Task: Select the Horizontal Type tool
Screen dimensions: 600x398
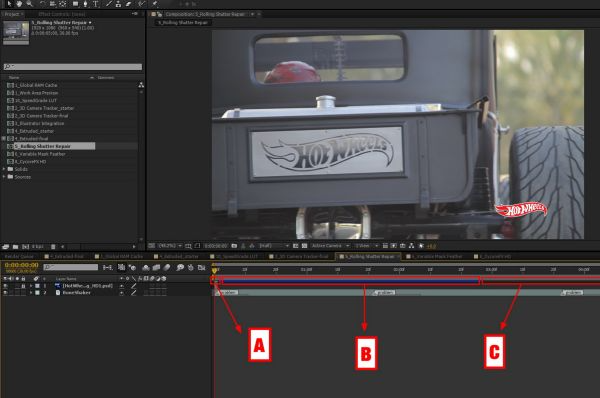Action: point(96,3)
